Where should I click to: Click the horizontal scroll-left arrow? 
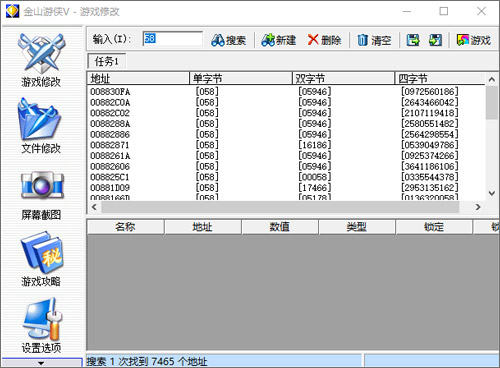click(94, 207)
